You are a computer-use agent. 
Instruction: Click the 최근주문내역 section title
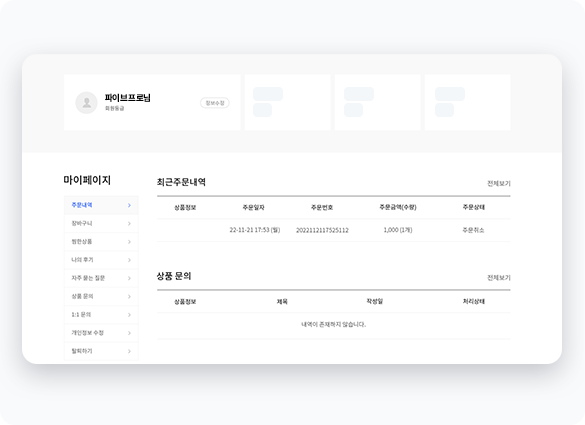[x=181, y=182]
